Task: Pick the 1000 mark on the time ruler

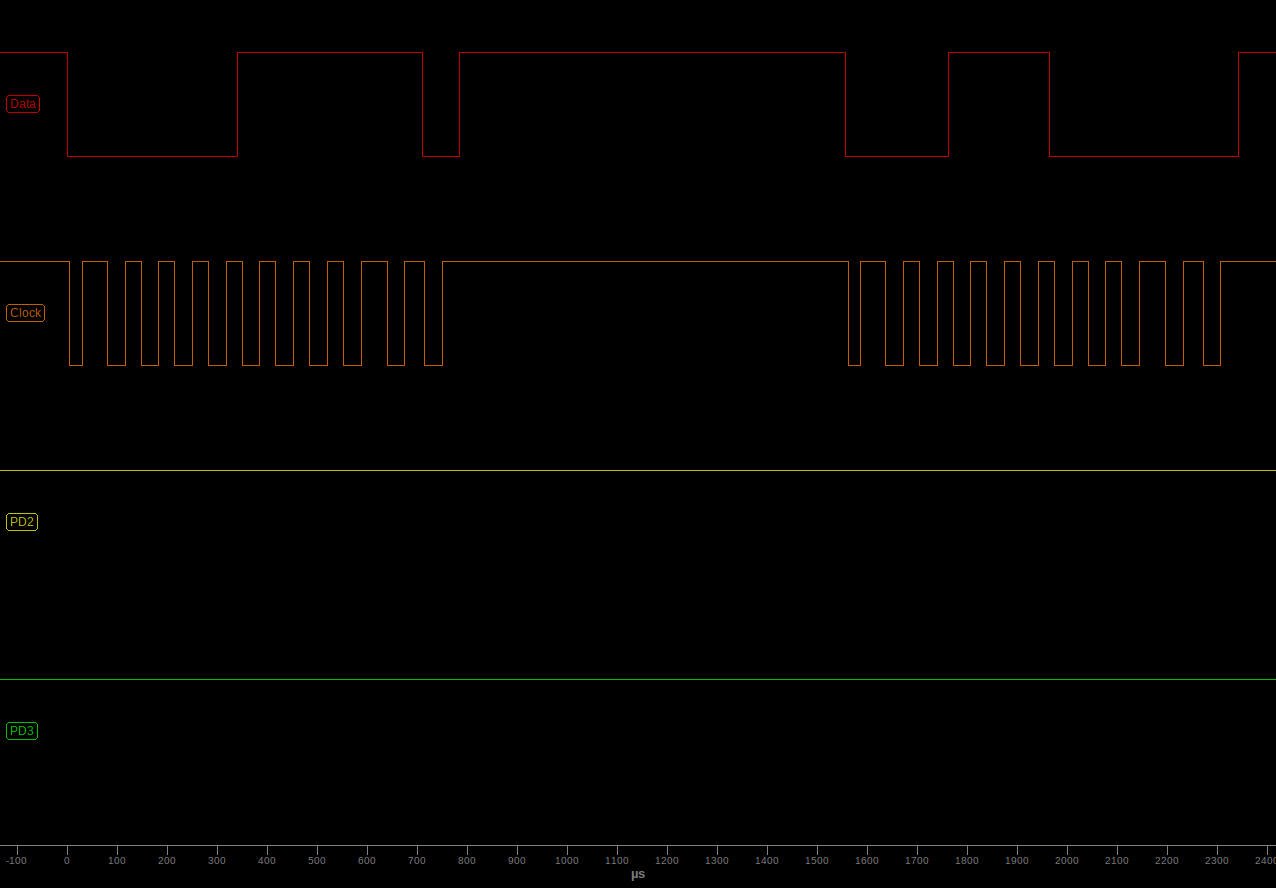Action: pos(567,859)
